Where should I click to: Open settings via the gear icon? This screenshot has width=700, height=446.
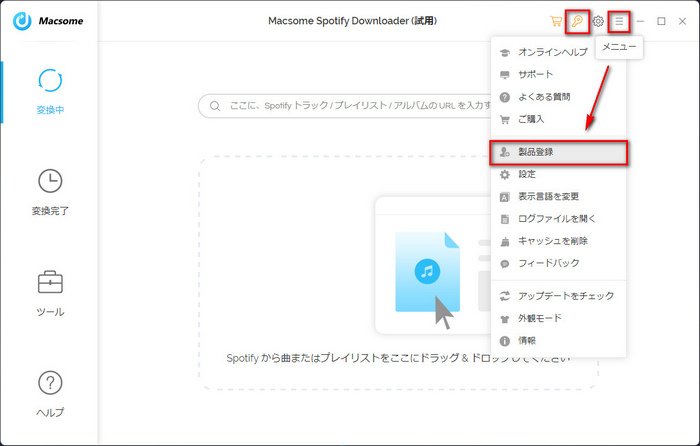tap(598, 21)
